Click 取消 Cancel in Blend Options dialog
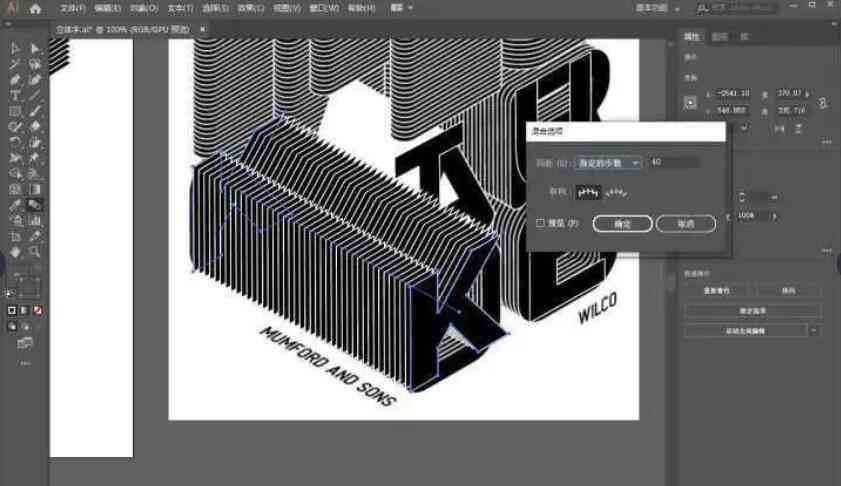The image size is (841, 486). 685,224
